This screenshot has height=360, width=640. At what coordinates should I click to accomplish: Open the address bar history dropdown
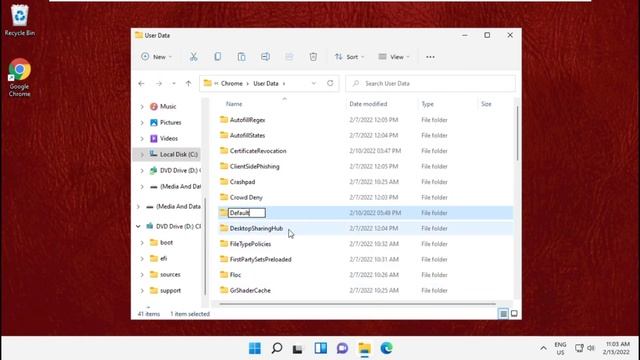(x=313, y=83)
